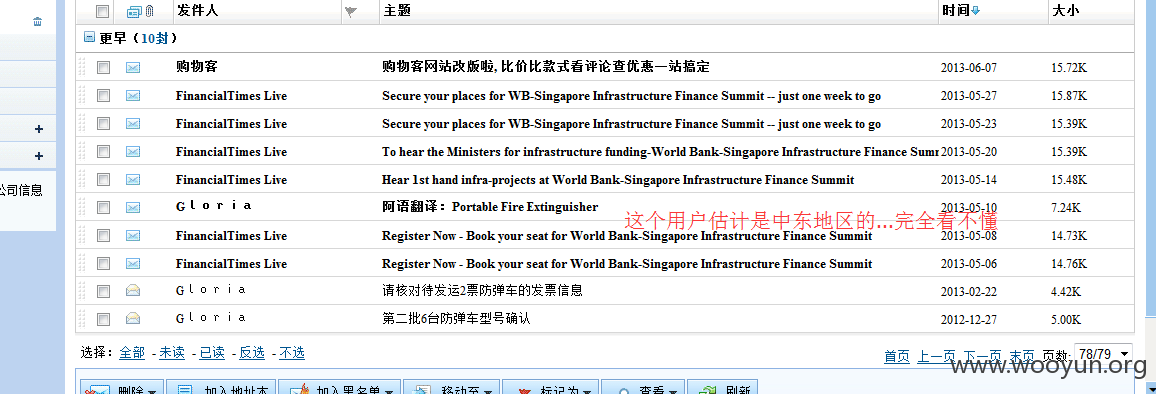Check the box for the 2013-05-08 FinancialTimes mail
This screenshot has width=1156, height=394.
click(103, 235)
